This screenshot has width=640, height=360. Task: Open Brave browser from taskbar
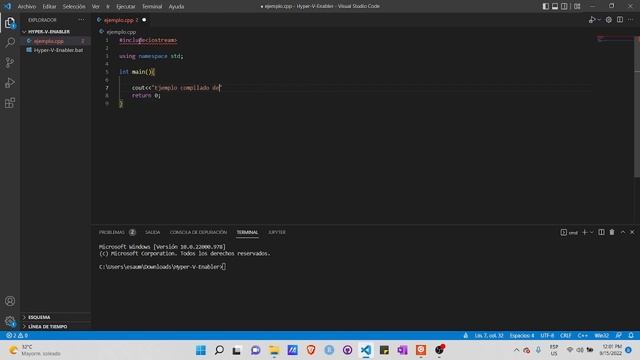point(311,350)
